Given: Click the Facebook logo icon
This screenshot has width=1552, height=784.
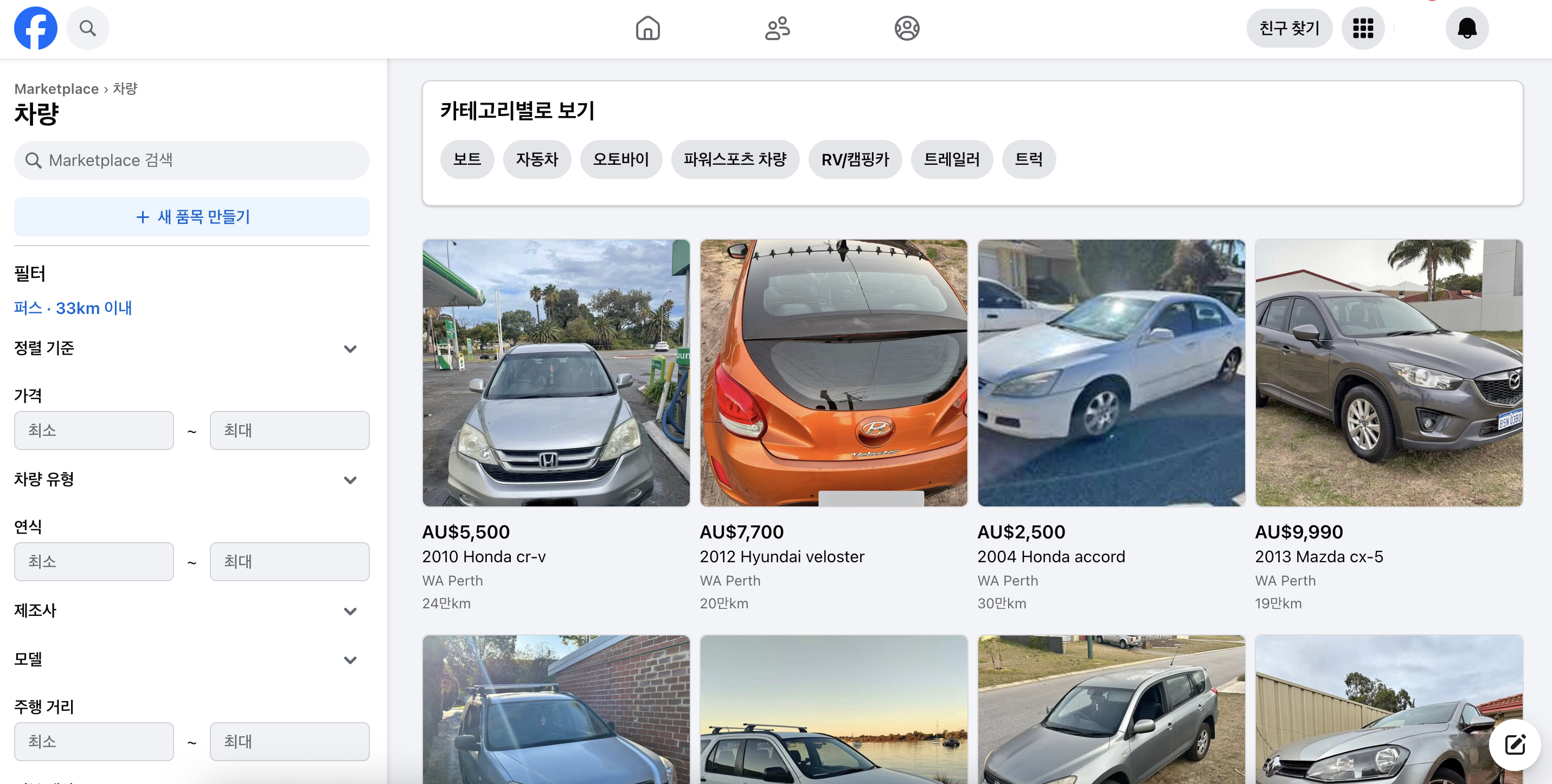Looking at the screenshot, I should [x=36, y=28].
